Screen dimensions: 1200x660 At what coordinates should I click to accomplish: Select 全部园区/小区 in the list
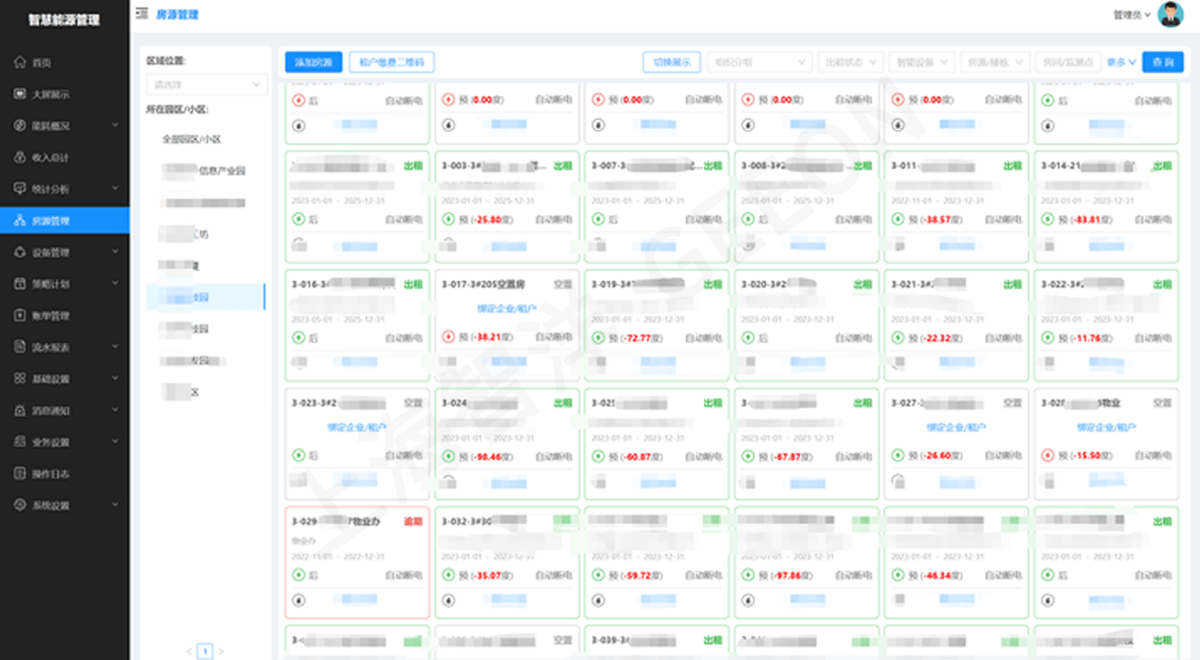point(191,139)
